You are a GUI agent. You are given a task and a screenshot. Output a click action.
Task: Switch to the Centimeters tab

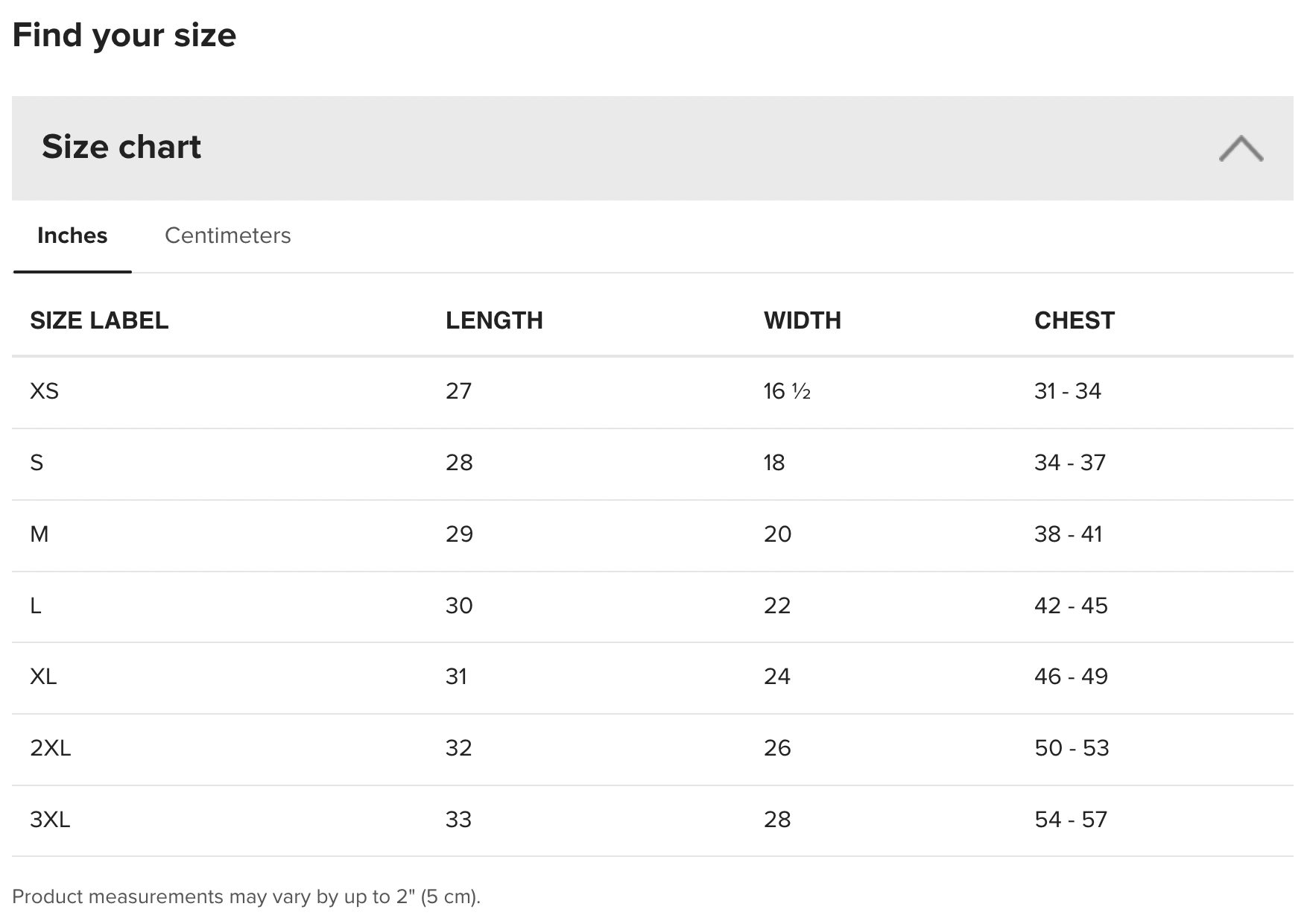point(227,235)
